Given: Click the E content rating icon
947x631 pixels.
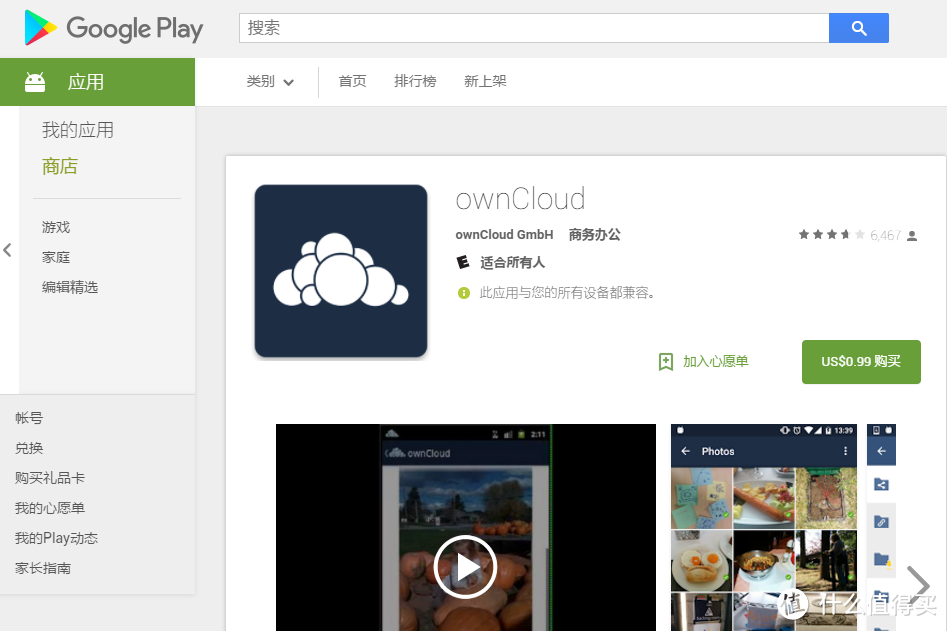Looking at the screenshot, I should tap(463, 262).
